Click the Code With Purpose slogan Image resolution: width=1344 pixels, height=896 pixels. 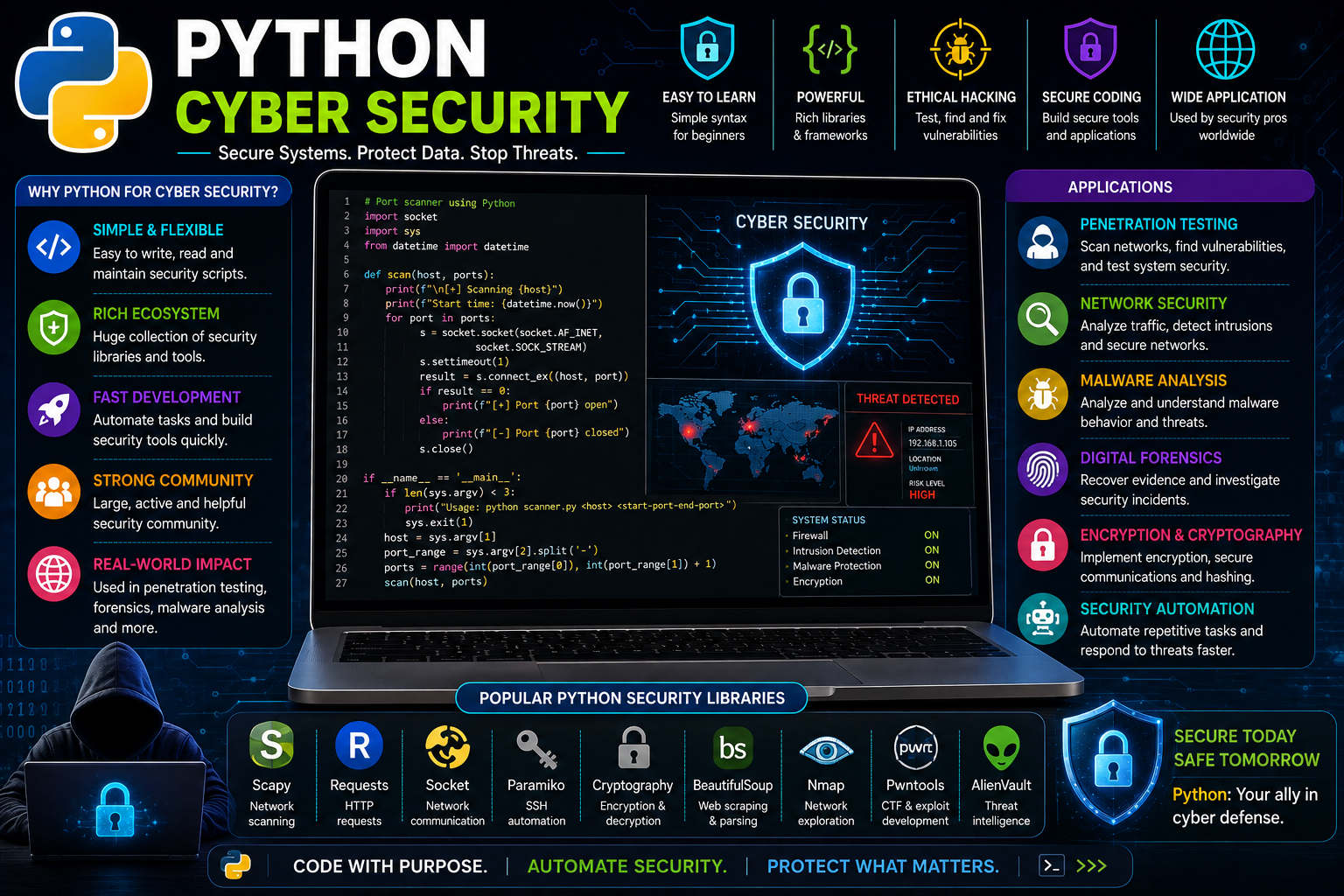pyautogui.click(x=389, y=866)
